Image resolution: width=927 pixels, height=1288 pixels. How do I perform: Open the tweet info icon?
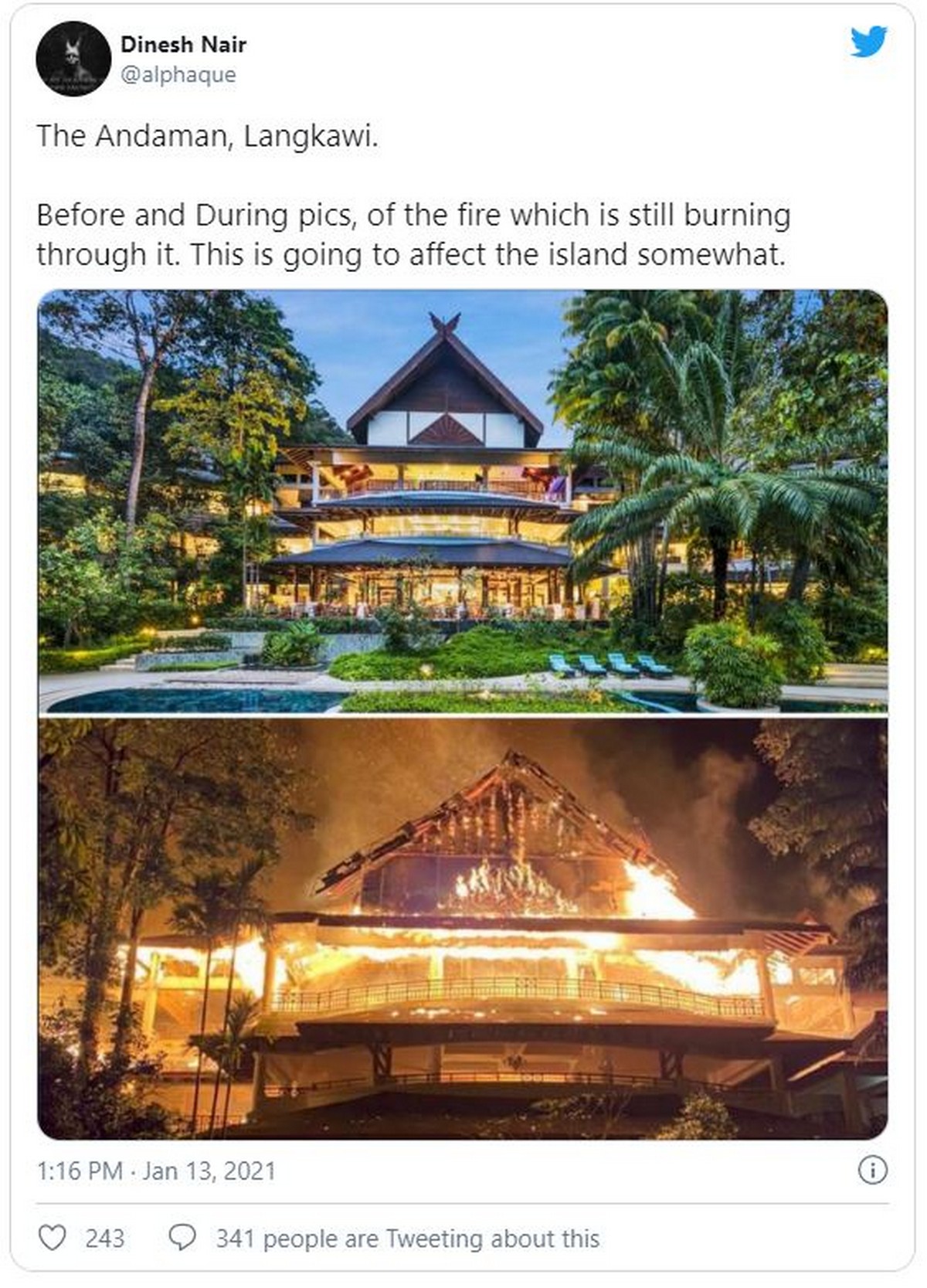[x=873, y=1171]
